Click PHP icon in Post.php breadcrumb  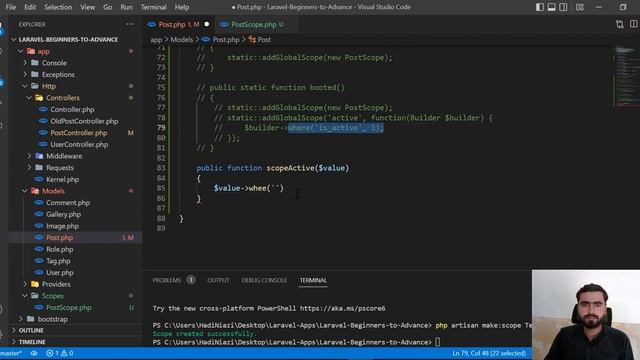[x=206, y=40]
